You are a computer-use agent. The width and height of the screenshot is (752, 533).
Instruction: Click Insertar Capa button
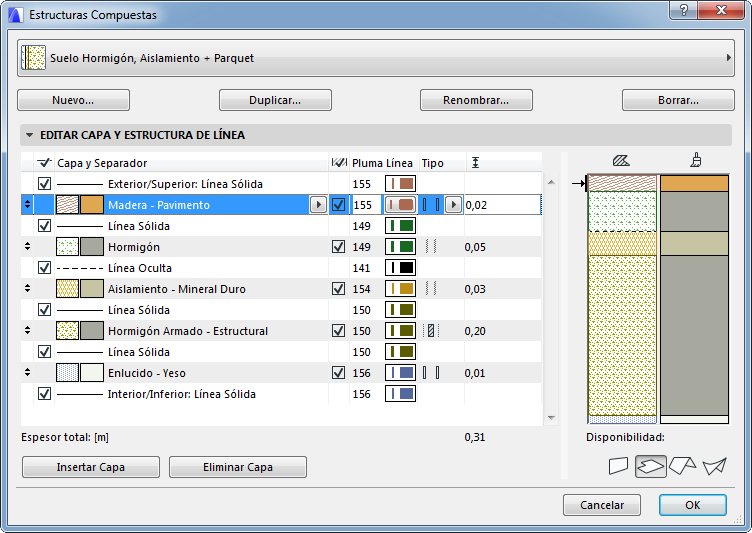(91, 467)
